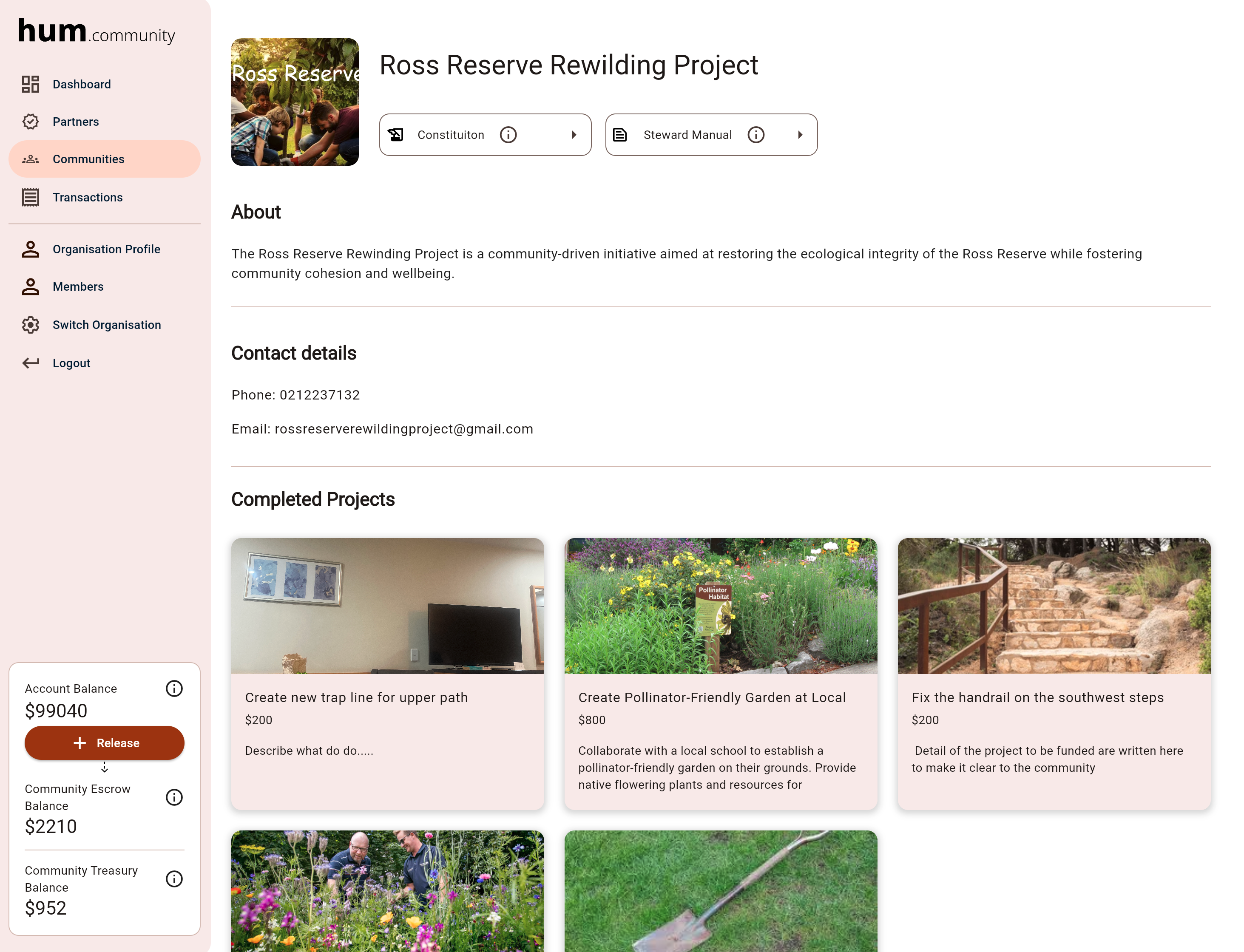Click the Switch Organisation gear icon
Screen dimensions: 1244x952
click(31, 325)
